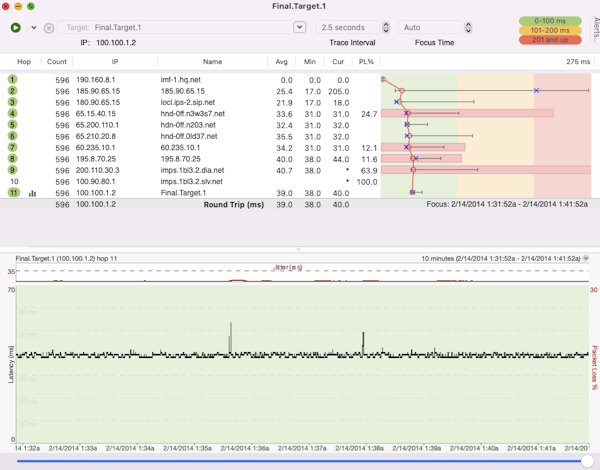Adjust the Trace Interval stepper arrows

(x=386, y=28)
